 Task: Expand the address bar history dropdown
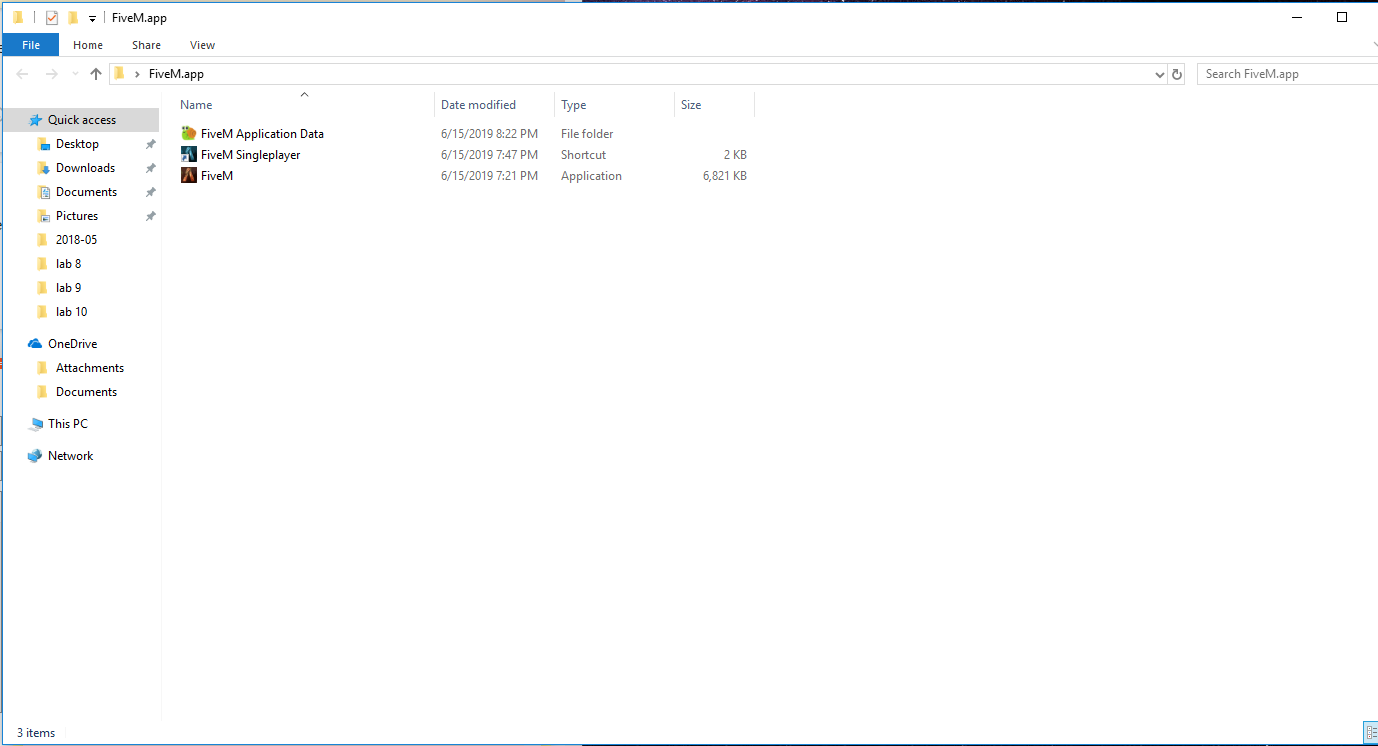[1160, 74]
